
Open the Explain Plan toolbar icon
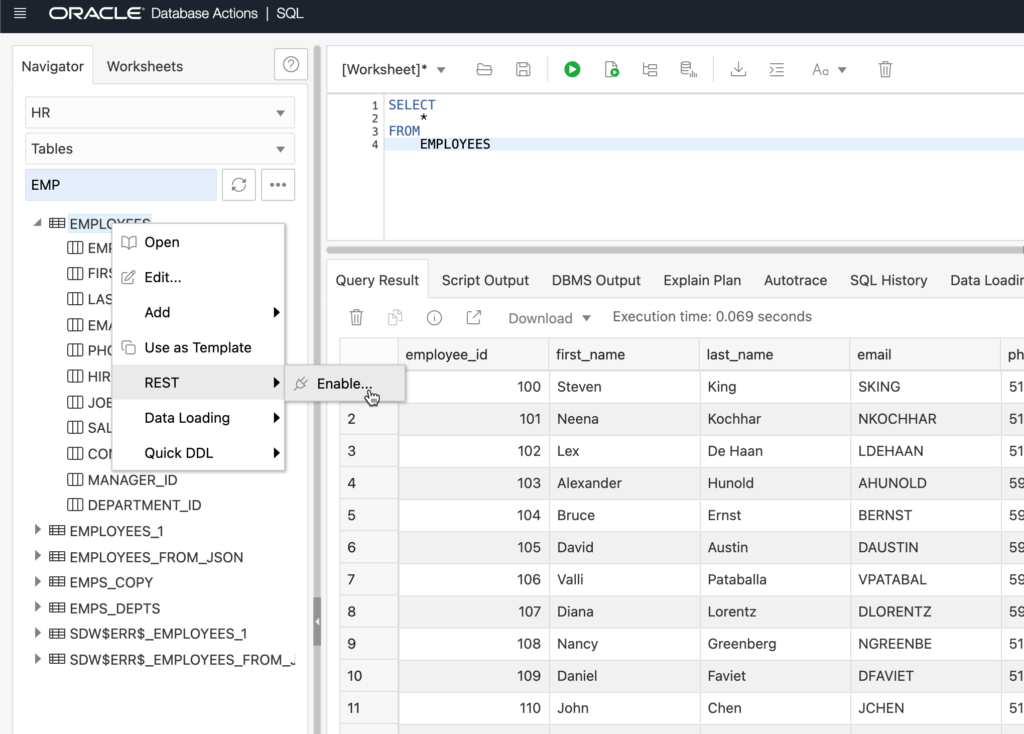(650, 69)
